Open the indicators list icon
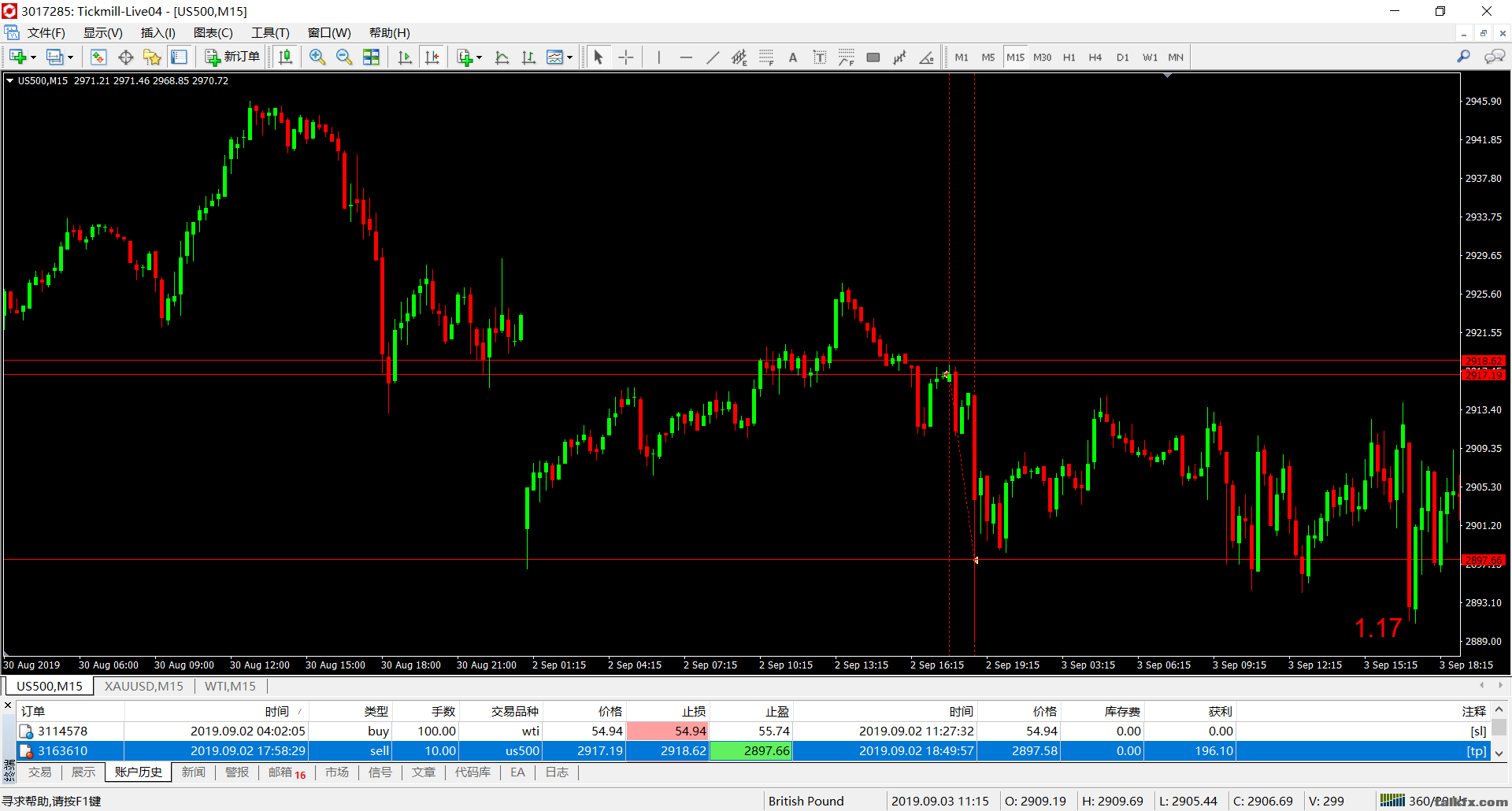Image resolution: width=1512 pixels, height=811 pixels. (465, 57)
